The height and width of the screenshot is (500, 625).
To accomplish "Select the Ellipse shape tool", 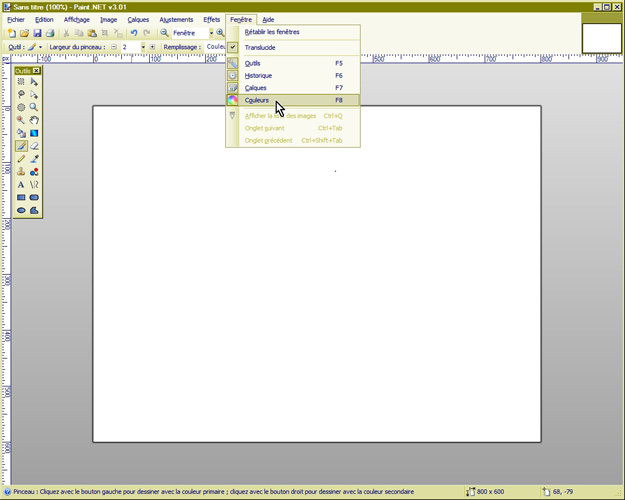I will point(21,211).
